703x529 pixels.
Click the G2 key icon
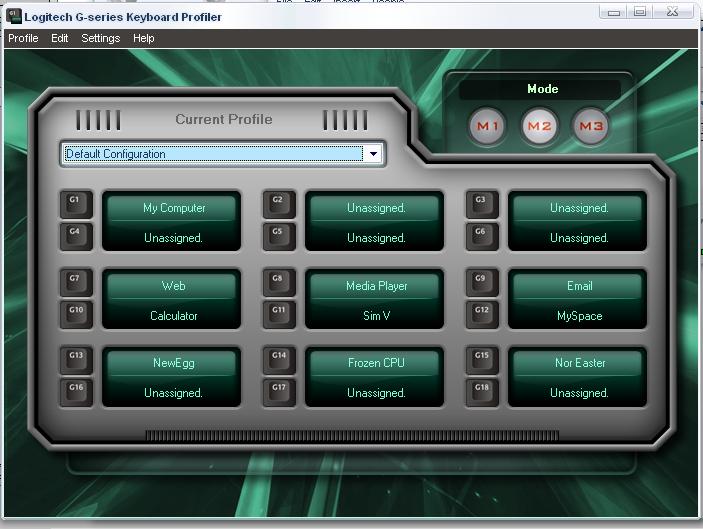click(x=279, y=204)
